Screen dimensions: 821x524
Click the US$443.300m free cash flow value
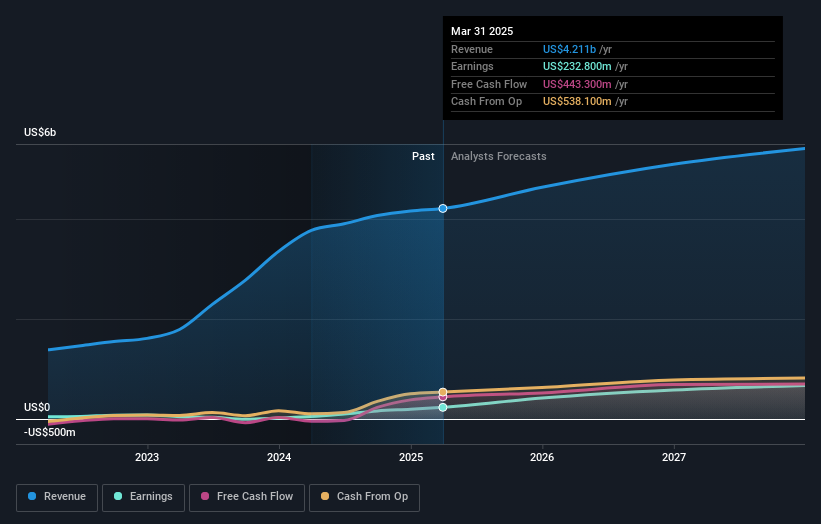click(577, 84)
